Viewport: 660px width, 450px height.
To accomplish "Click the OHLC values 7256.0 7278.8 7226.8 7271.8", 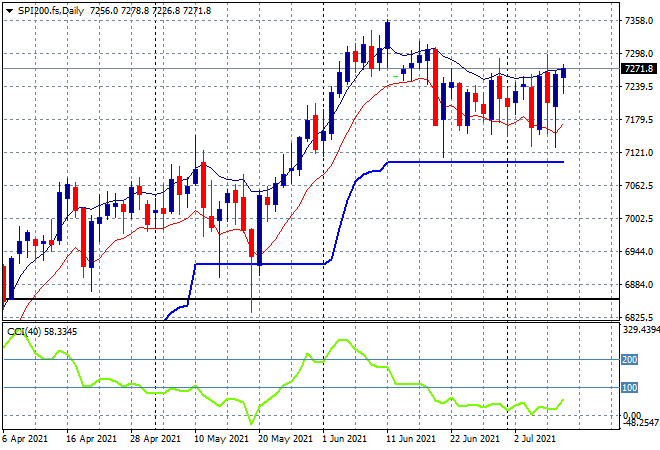I will [x=150, y=11].
